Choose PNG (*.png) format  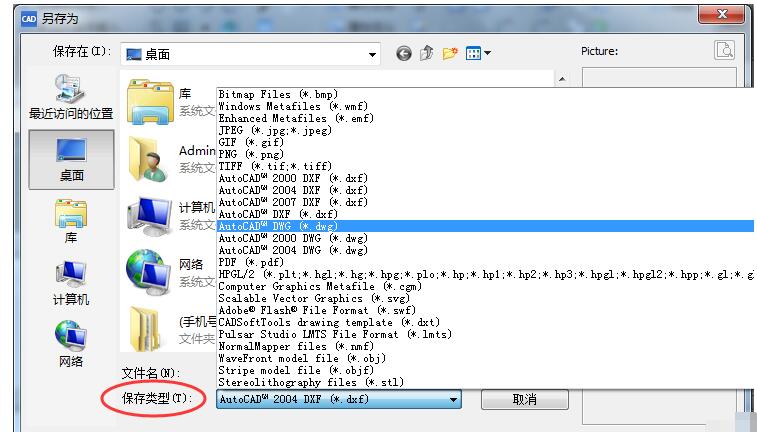[x=485, y=154]
